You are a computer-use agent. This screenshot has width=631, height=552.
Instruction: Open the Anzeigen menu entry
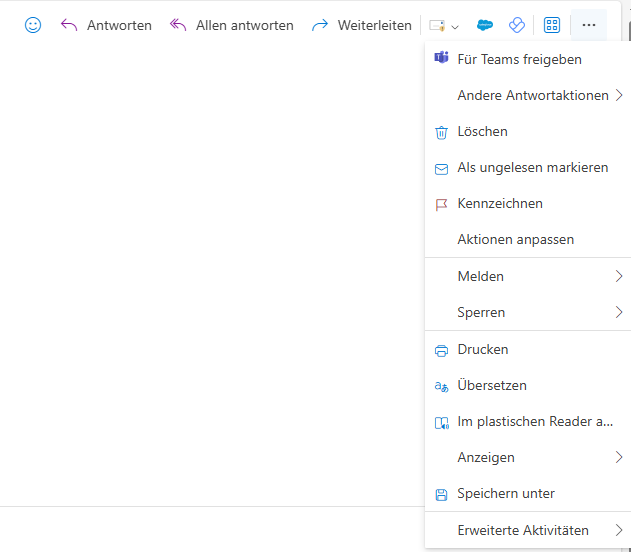click(x=528, y=457)
